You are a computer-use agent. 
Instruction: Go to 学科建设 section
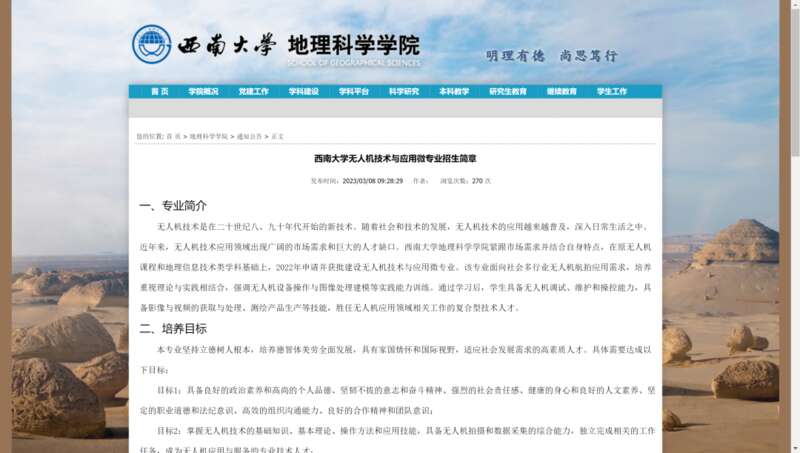click(x=303, y=91)
